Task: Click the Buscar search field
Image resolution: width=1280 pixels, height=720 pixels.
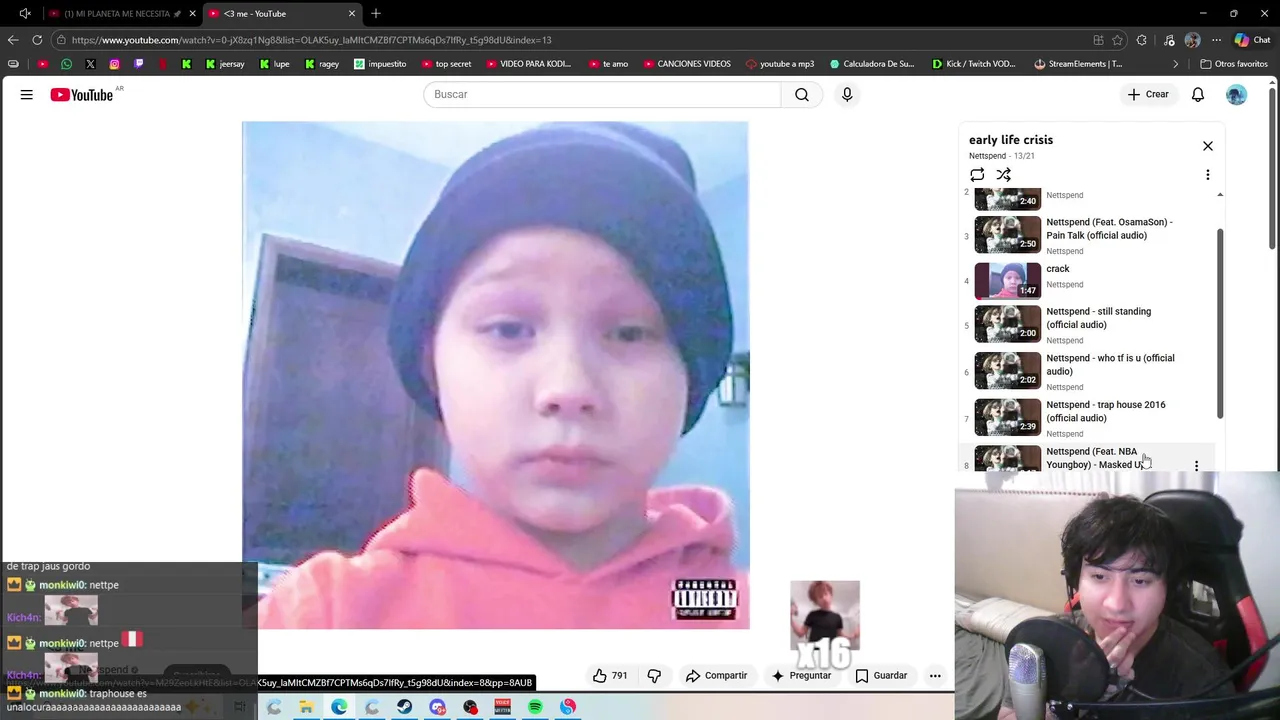Action: (x=602, y=94)
